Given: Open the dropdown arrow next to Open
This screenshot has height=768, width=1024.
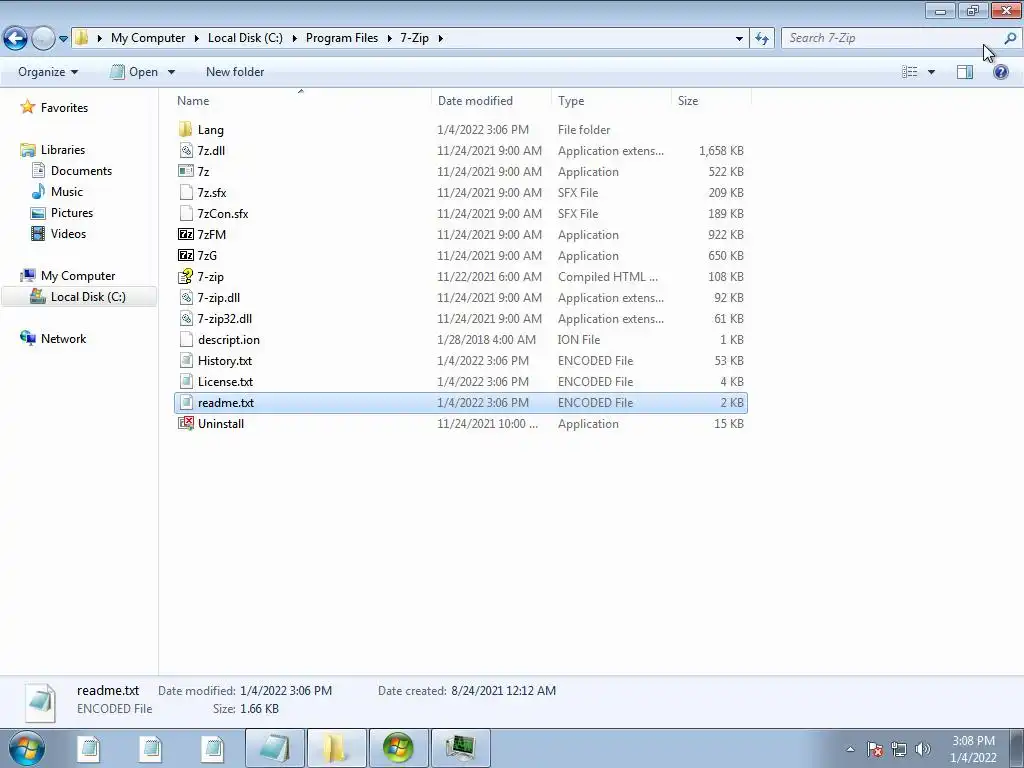Looking at the screenshot, I should pyautogui.click(x=171, y=72).
